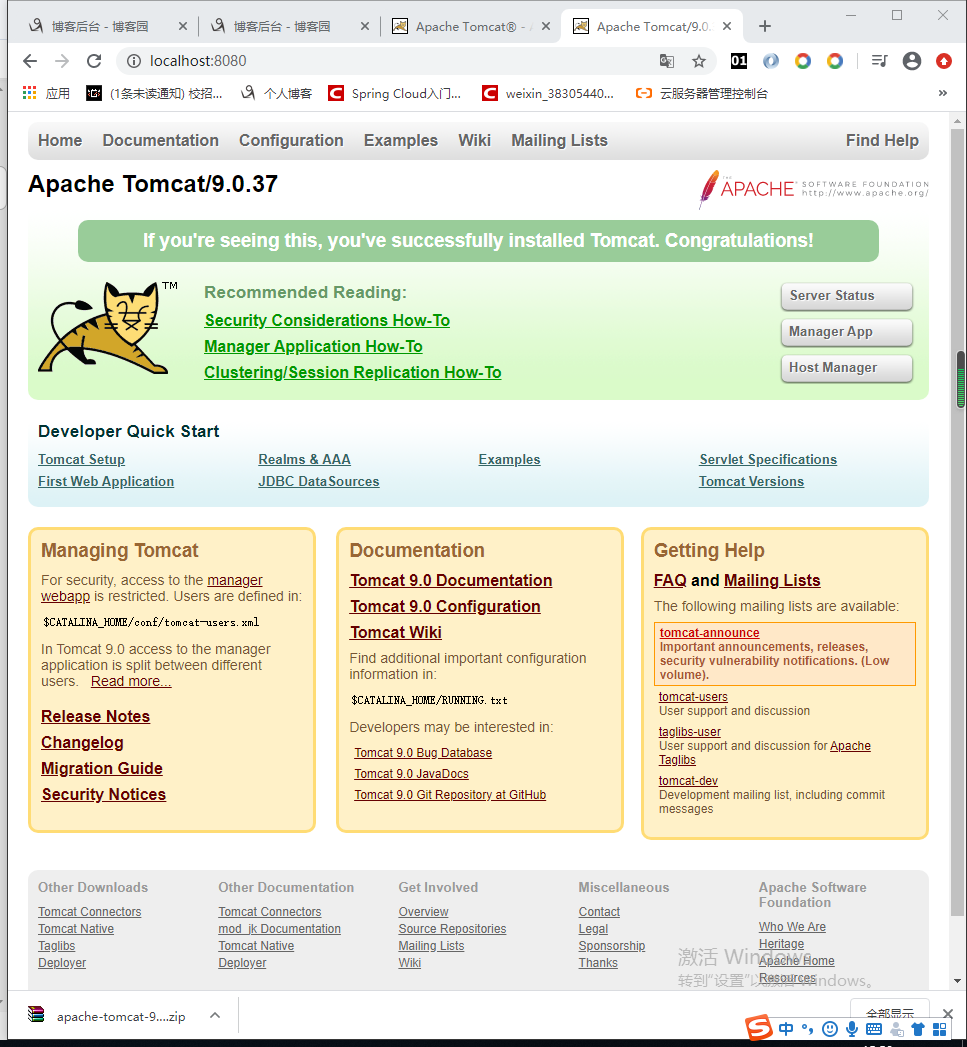Image resolution: width=967 pixels, height=1047 pixels.
Task: Open Tomcat 9.0 Git Repository at GitHub
Action: tap(450, 795)
